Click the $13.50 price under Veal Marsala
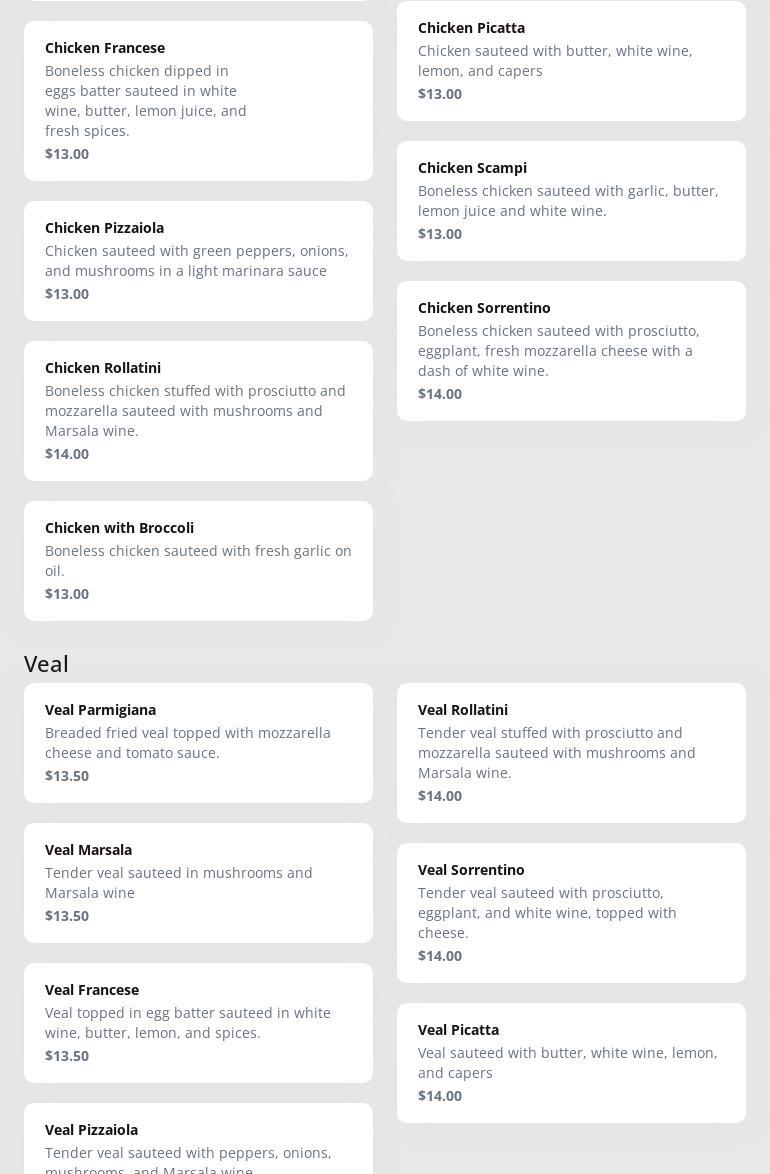This screenshot has width=770, height=1174. tap(67, 916)
